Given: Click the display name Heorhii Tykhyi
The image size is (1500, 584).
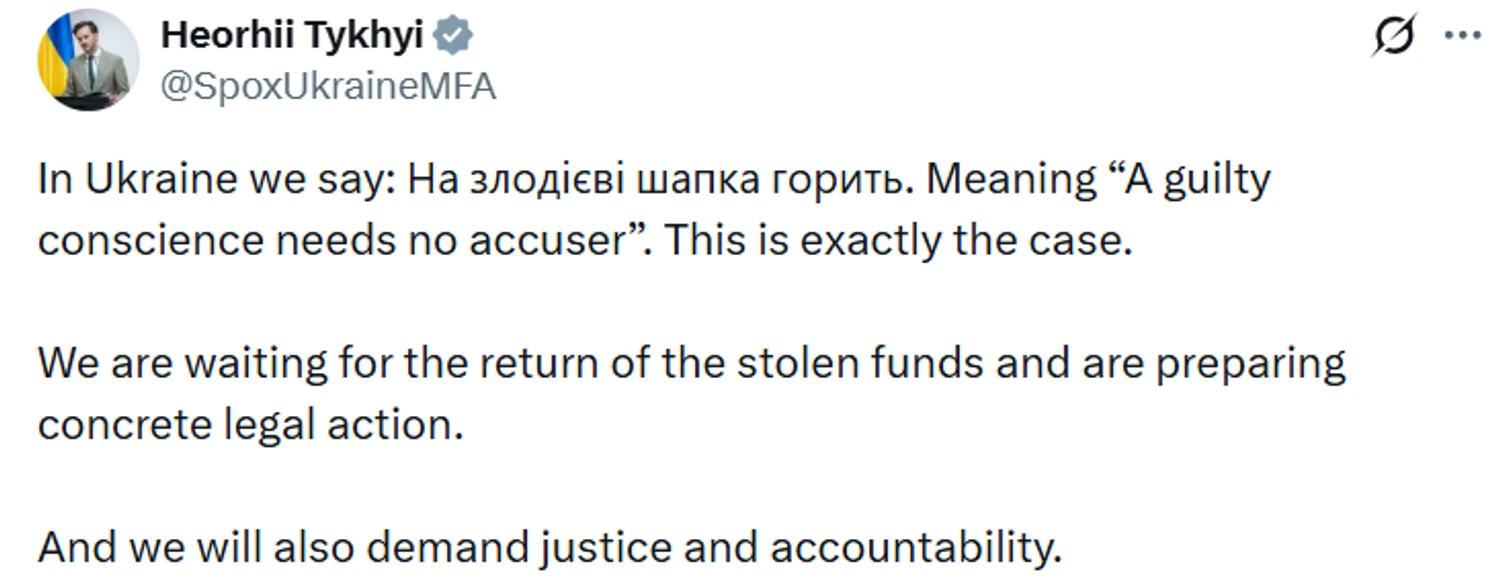Looking at the screenshot, I should pos(292,36).
